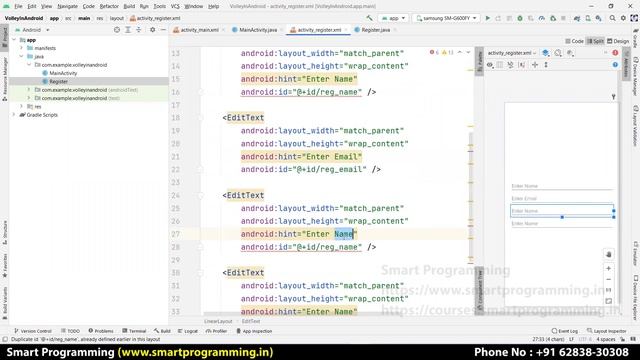The width and height of the screenshot is (640, 360).
Task: Open the App Inspection tool window
Action: tap(254, 331)
